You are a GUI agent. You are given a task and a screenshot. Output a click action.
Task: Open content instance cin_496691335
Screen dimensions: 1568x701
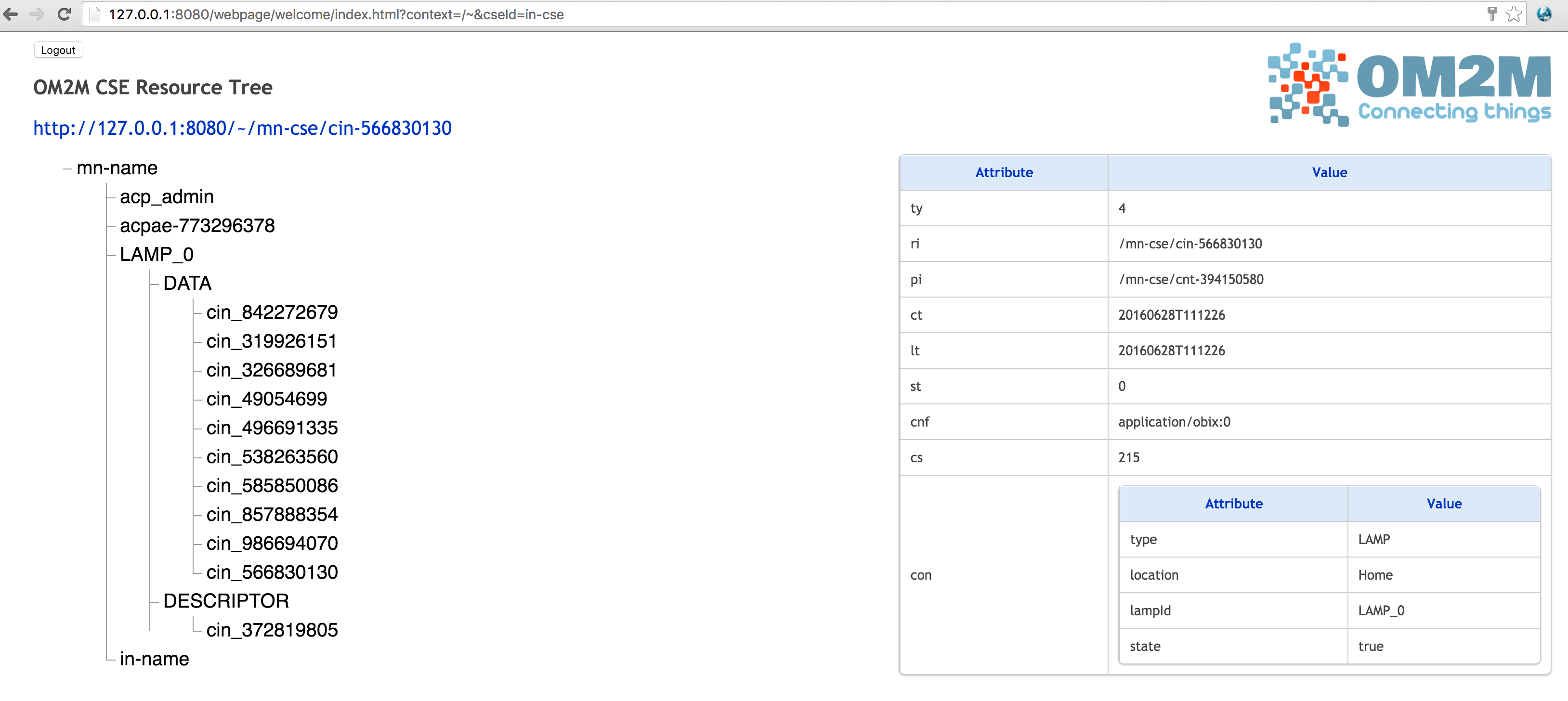coord(272,428)
